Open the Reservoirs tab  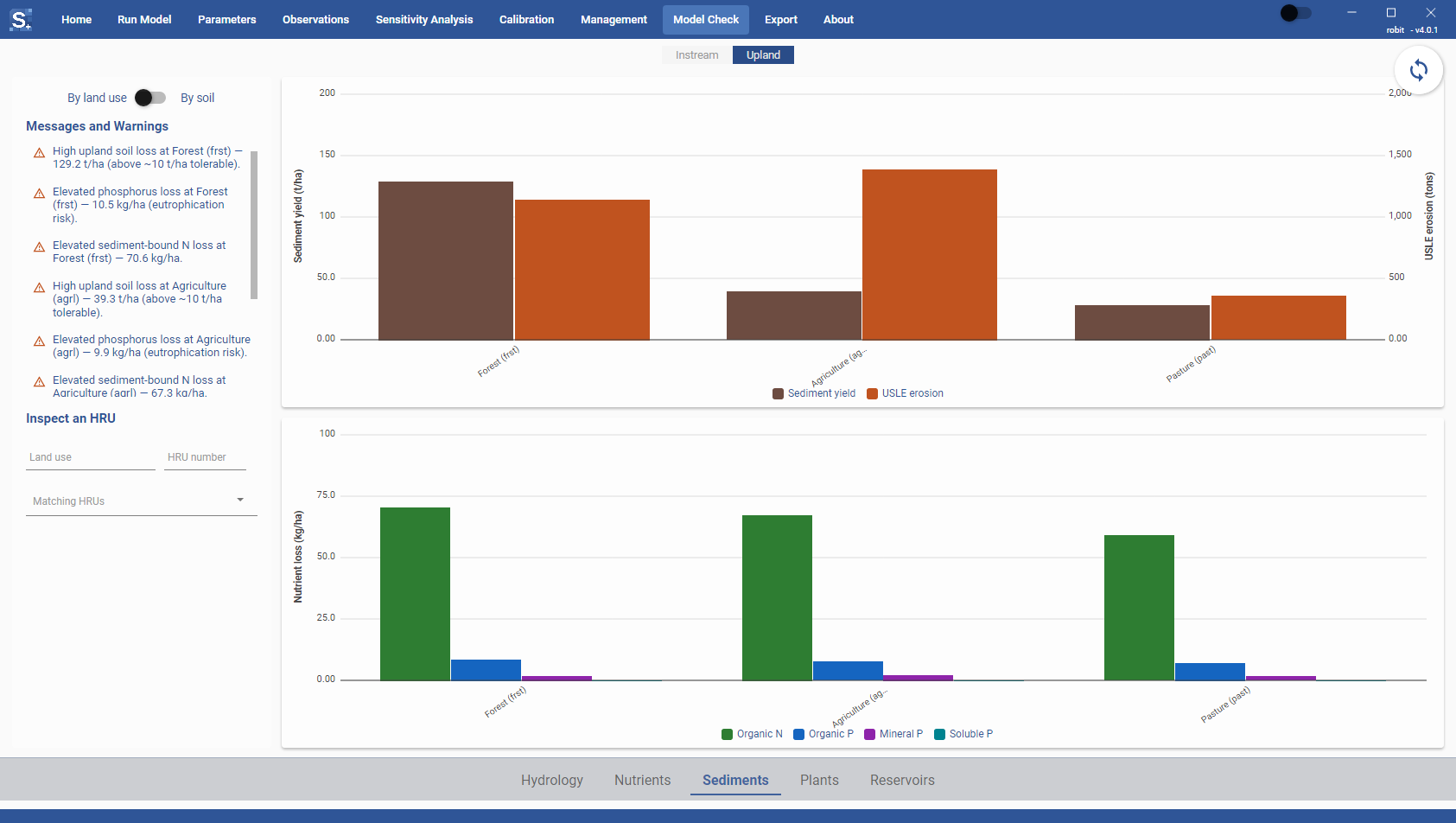[902, 780]
